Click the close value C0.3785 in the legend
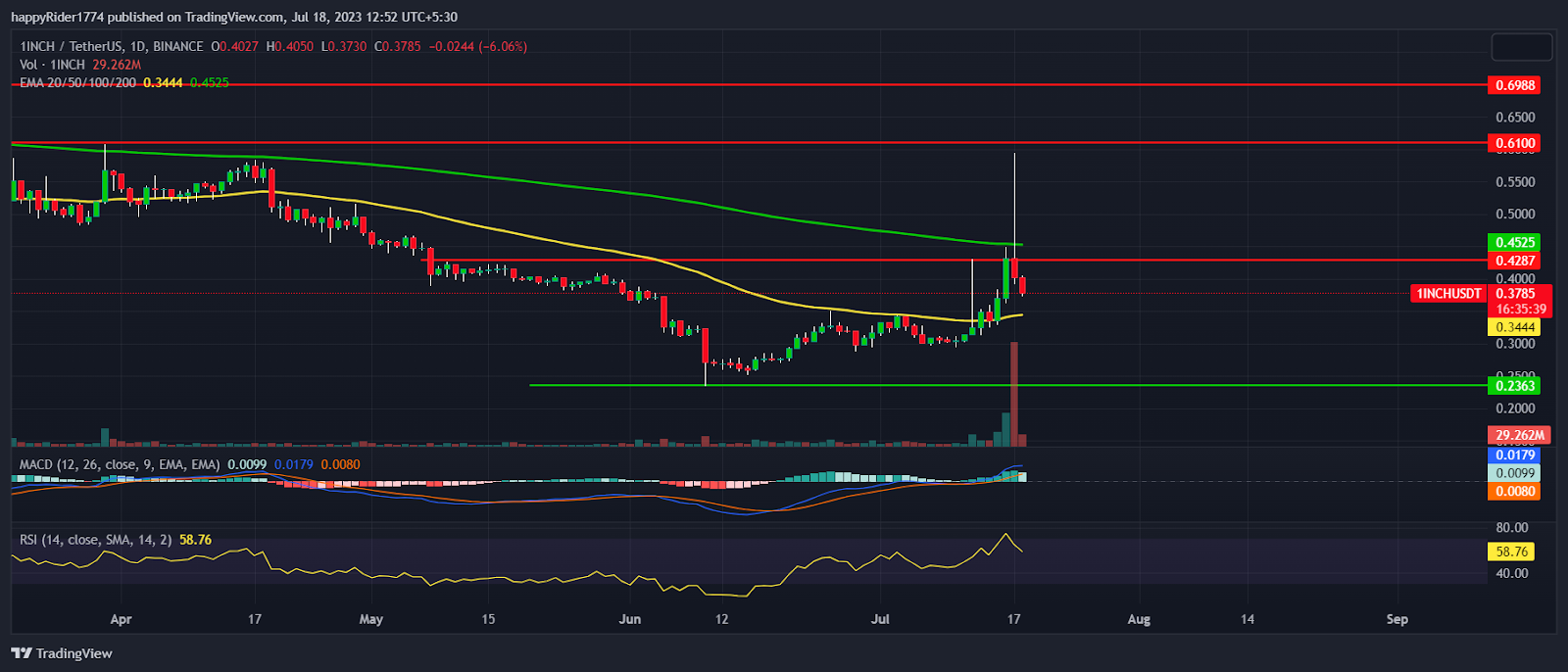 point(398,46)
